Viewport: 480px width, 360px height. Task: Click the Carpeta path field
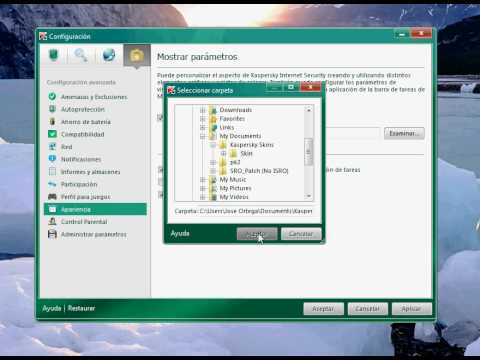point(243,211)
